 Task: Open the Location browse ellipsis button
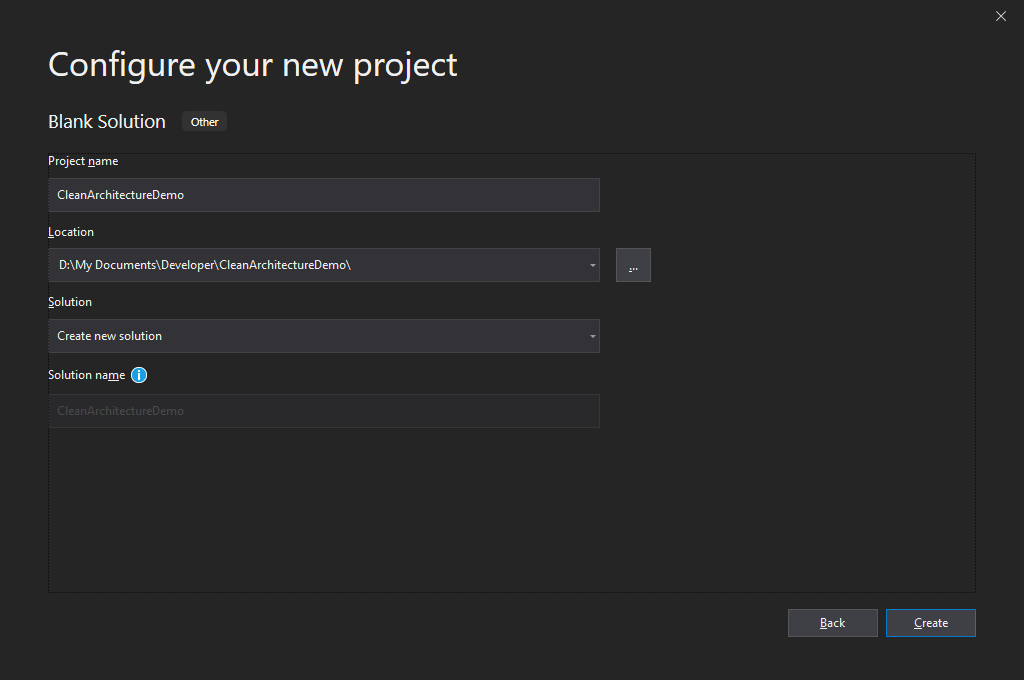(633, 265)
